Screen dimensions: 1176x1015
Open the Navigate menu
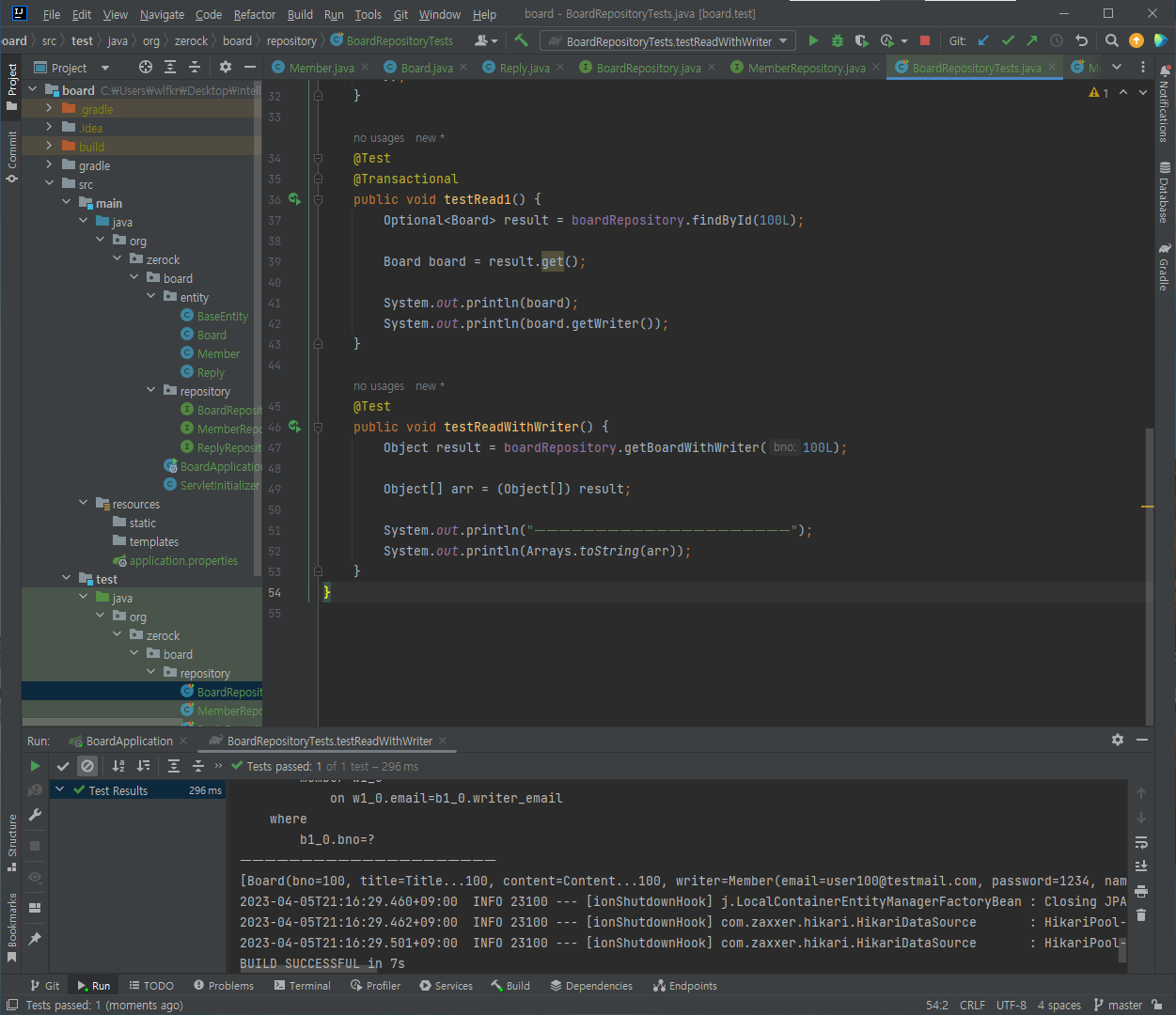coord(163,14)
